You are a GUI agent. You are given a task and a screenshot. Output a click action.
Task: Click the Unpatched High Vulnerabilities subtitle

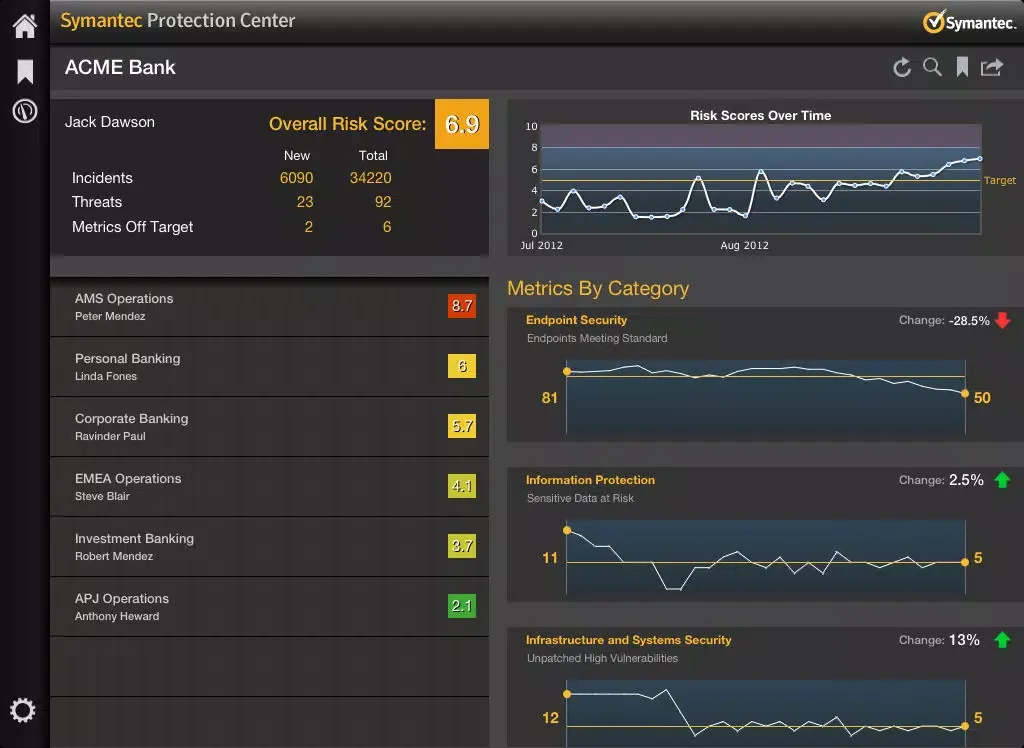602,659
